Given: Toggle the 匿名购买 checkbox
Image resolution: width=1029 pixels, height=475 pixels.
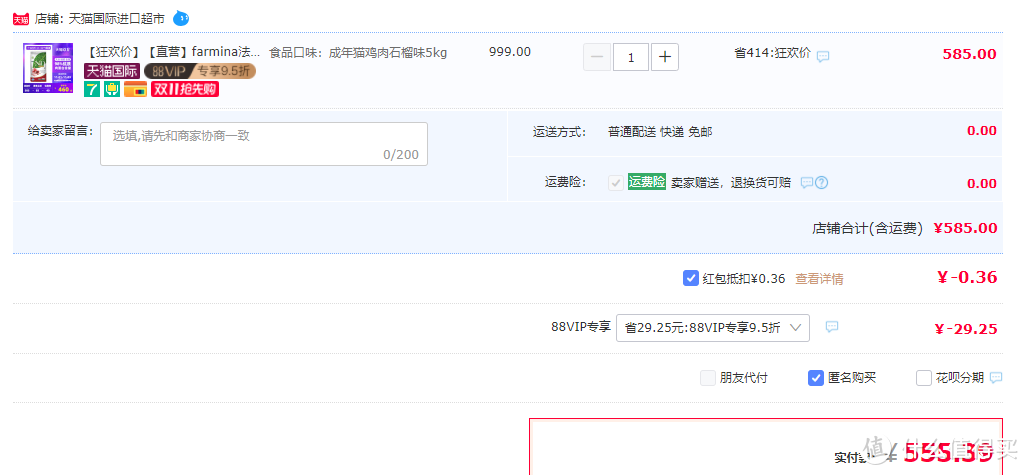Looking at the screenshot, I should 816,378.
